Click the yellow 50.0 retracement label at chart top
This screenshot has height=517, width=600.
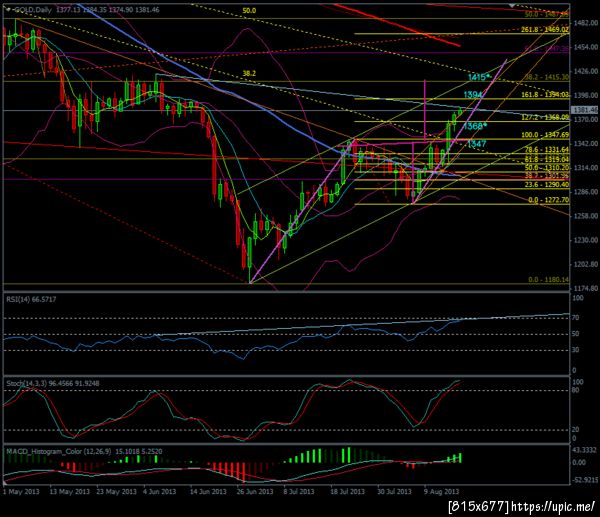point(249,11)
